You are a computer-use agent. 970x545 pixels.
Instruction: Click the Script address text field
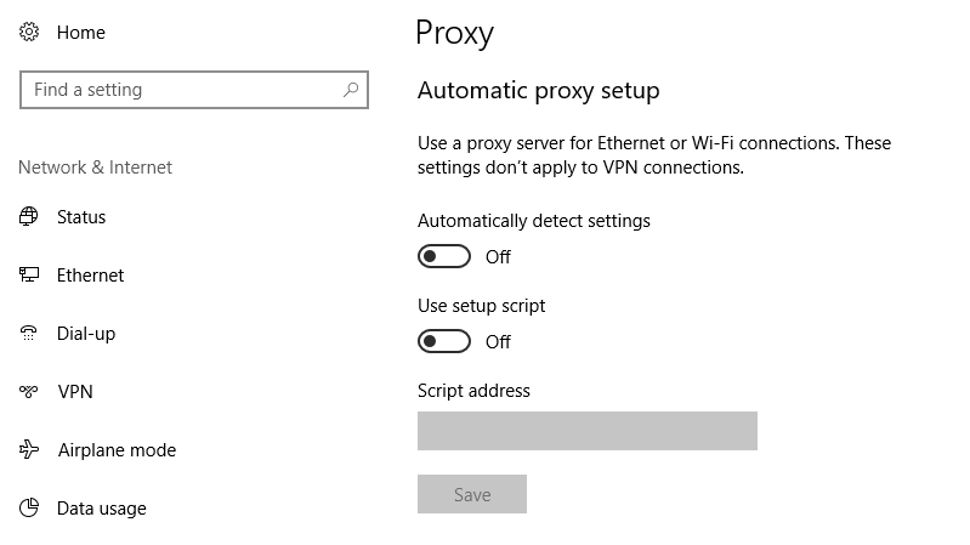tap(587, 431)
